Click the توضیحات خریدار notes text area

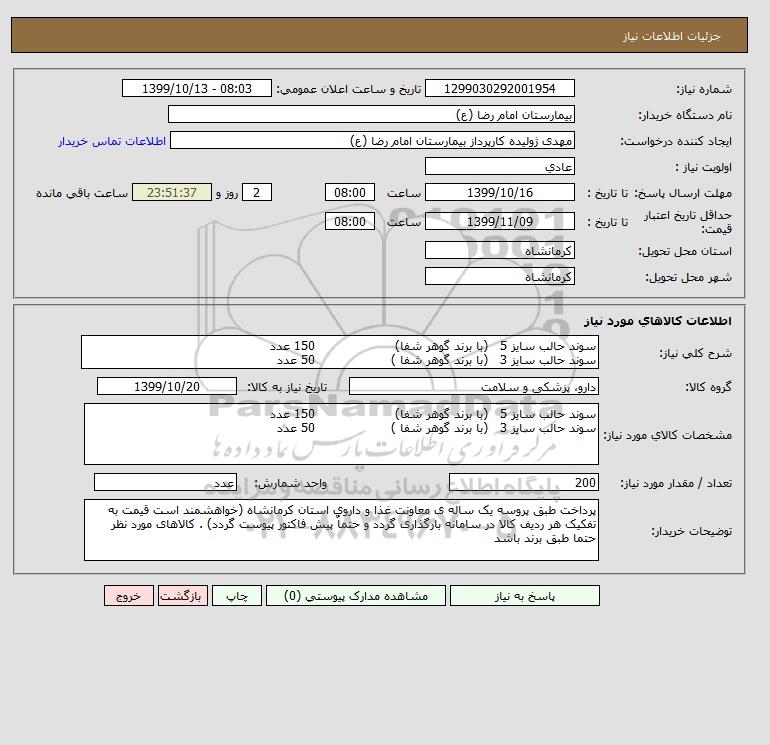341,530
